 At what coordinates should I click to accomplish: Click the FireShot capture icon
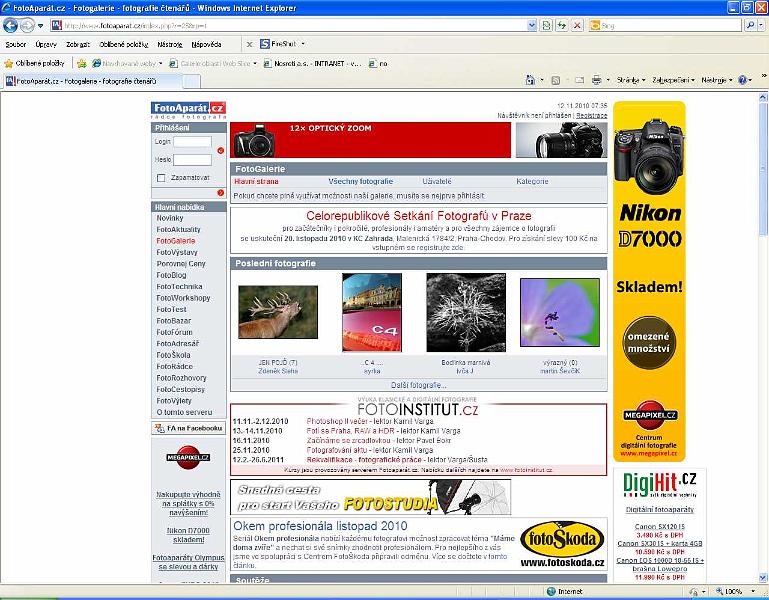[265, 44]
